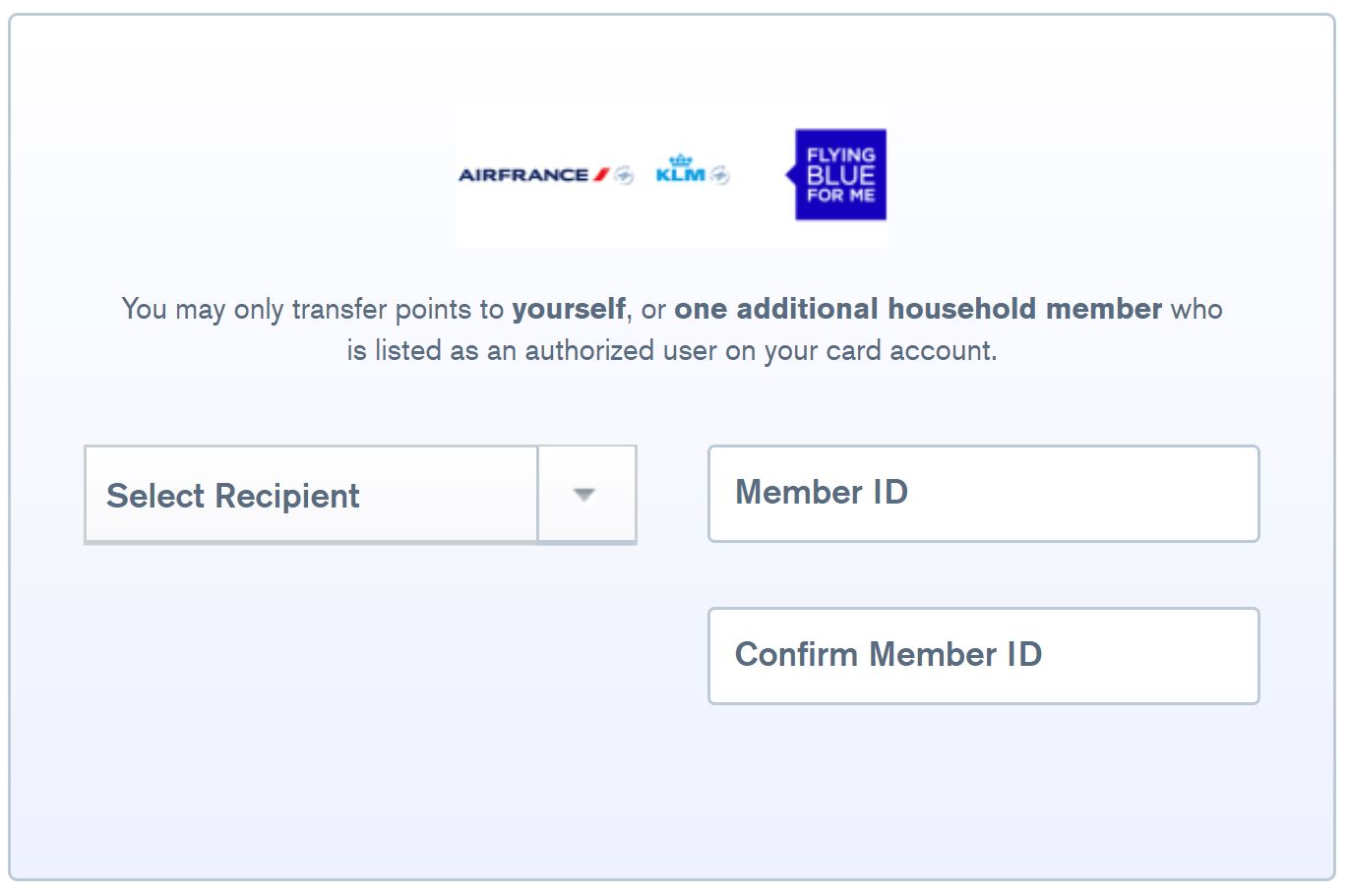1349x896 pixels.
Task: Click the bold word 'yourself'
Action: coord(569,309)
